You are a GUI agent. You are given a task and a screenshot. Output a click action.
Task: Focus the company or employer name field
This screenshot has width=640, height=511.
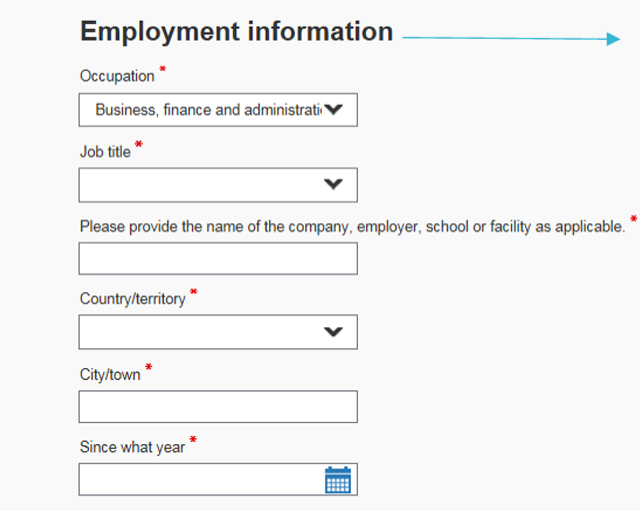point(217,258)
